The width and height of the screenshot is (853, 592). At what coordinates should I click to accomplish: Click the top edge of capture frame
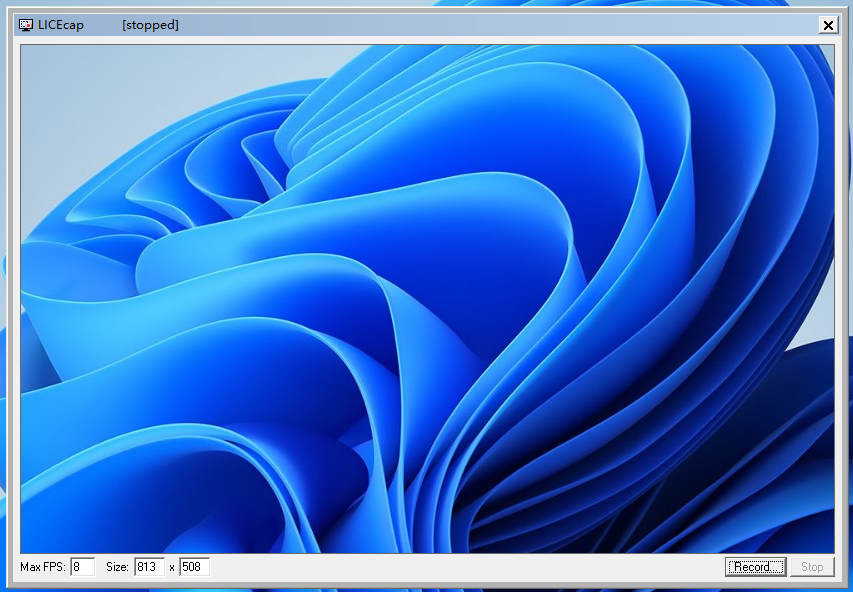427,41
